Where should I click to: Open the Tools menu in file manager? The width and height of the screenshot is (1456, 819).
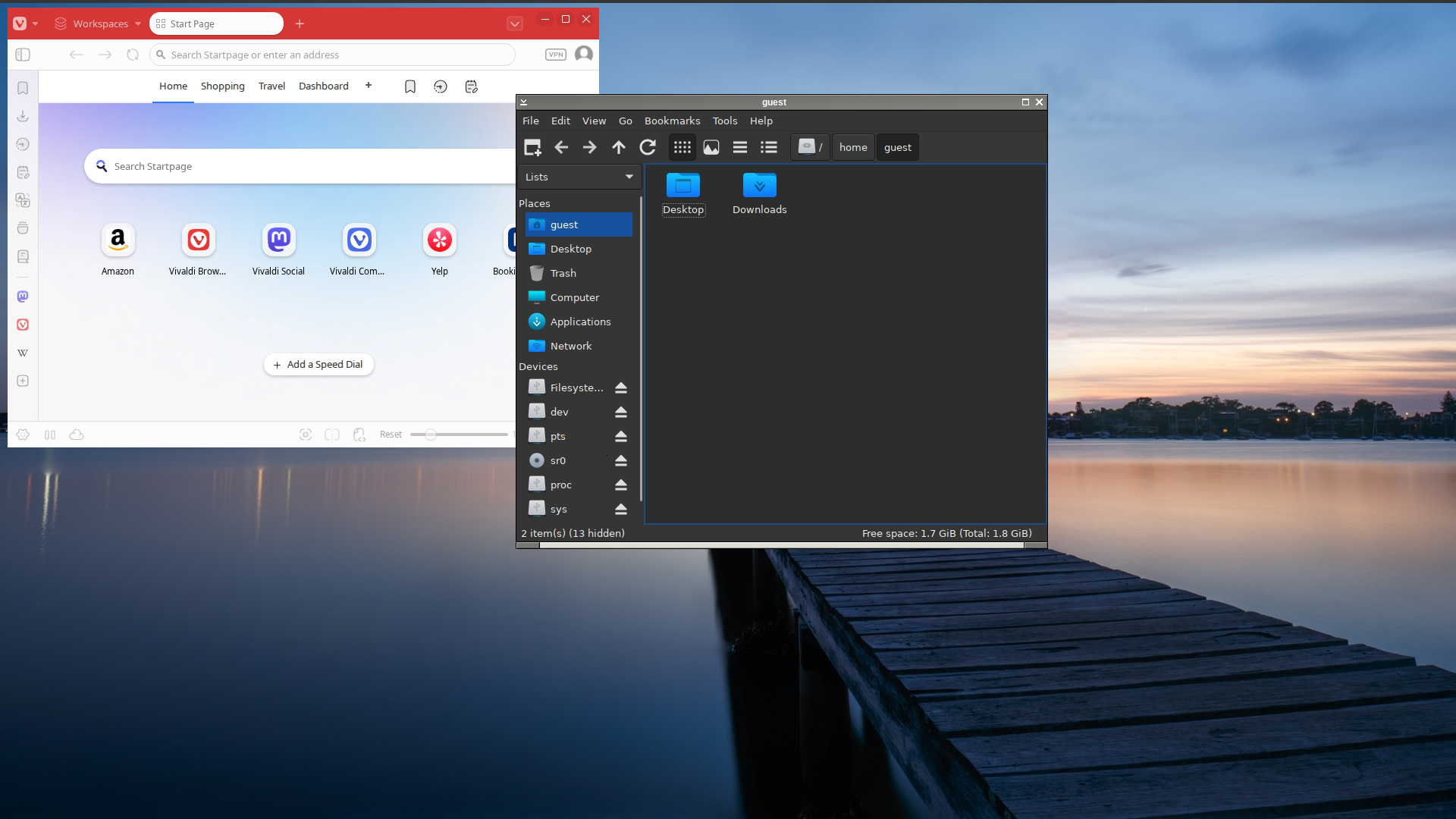[x=725, y=121]
